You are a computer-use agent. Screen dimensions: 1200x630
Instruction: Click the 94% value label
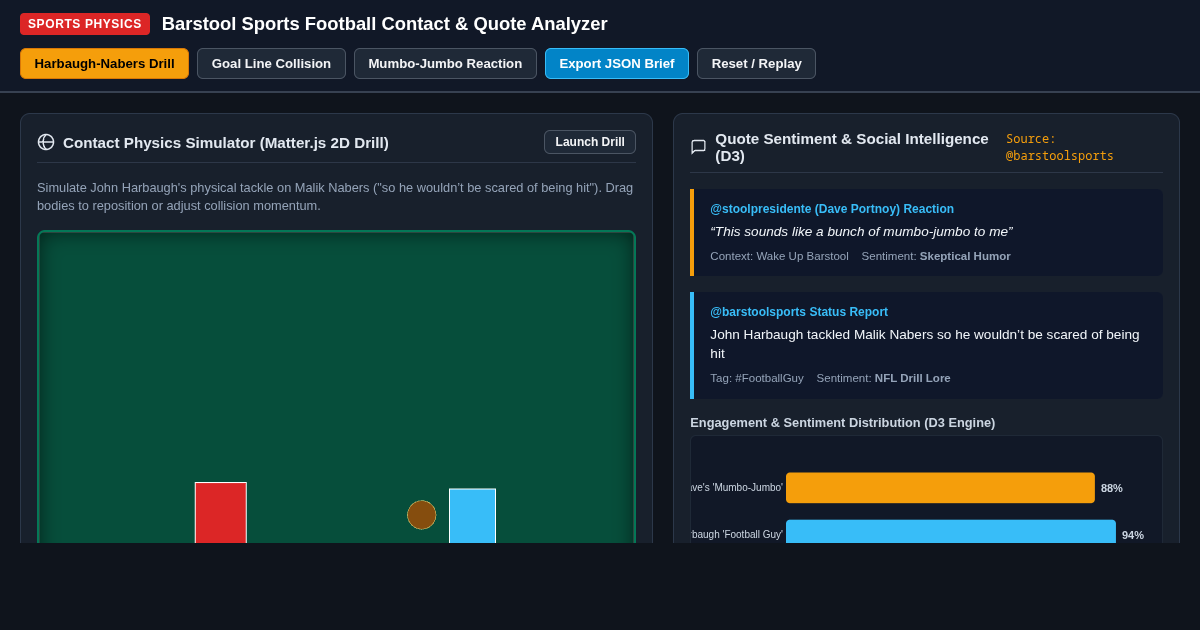(1133, 535)
